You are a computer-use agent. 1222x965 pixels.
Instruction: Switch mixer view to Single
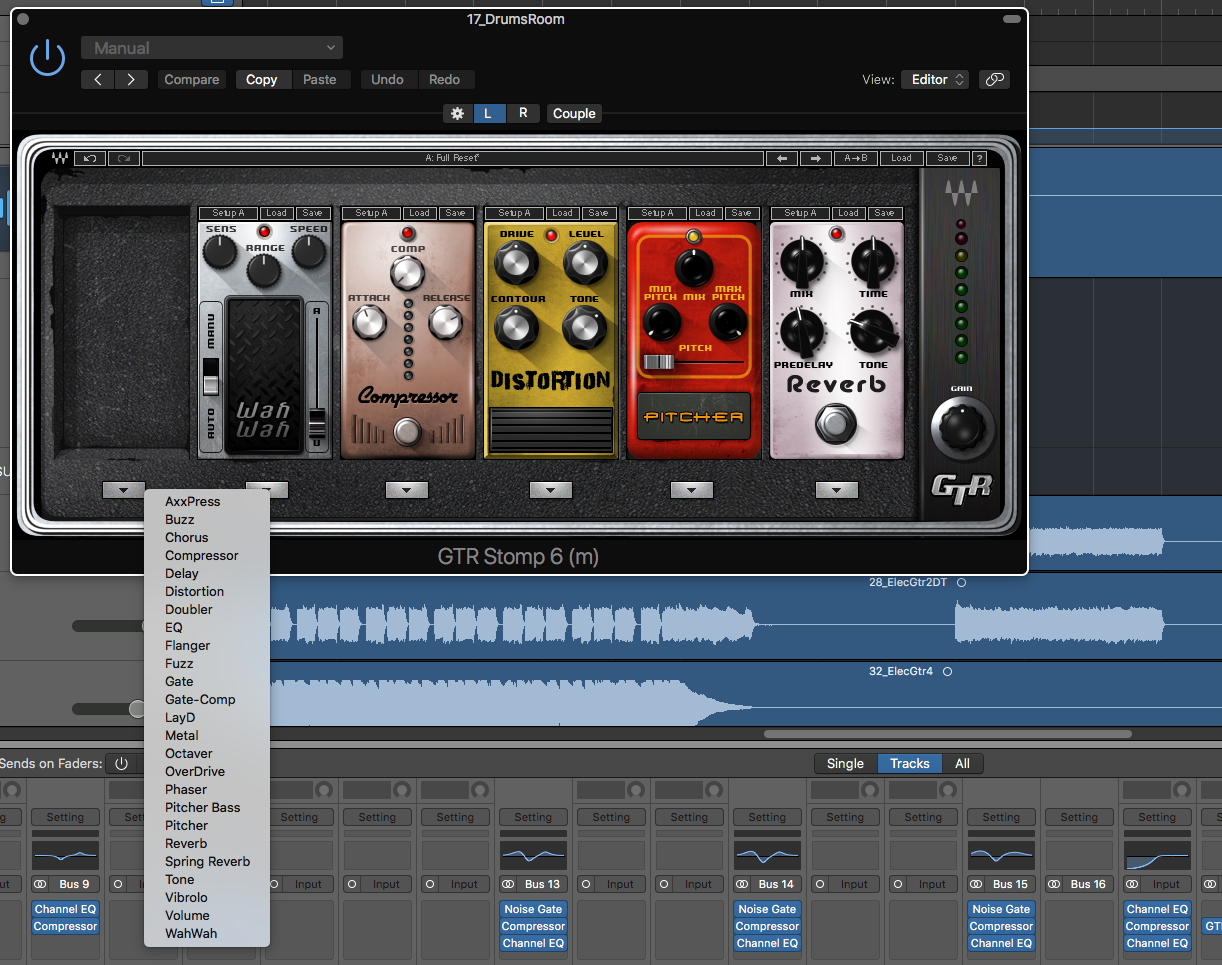[845, 763]
